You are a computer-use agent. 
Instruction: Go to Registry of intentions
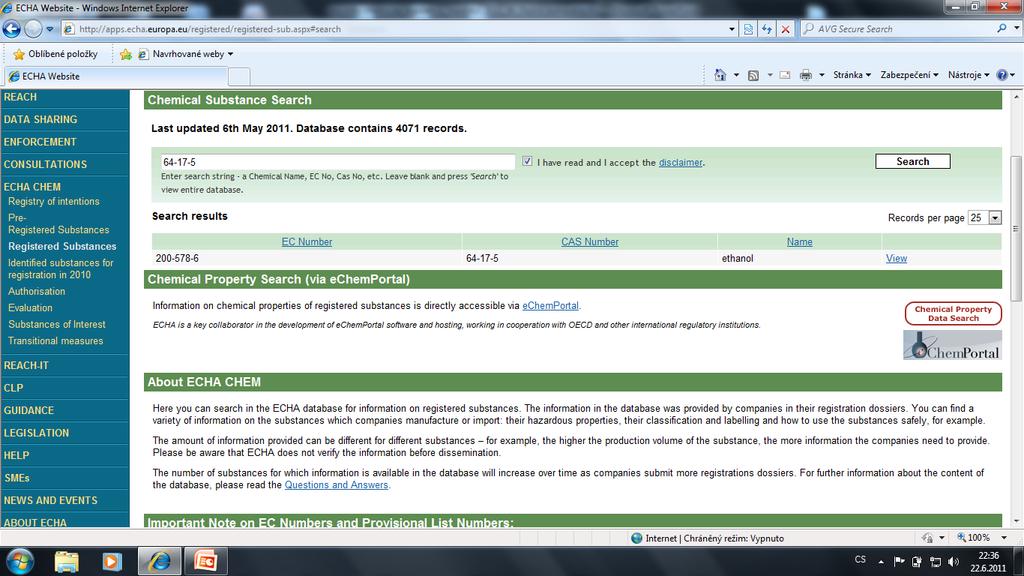54,202
